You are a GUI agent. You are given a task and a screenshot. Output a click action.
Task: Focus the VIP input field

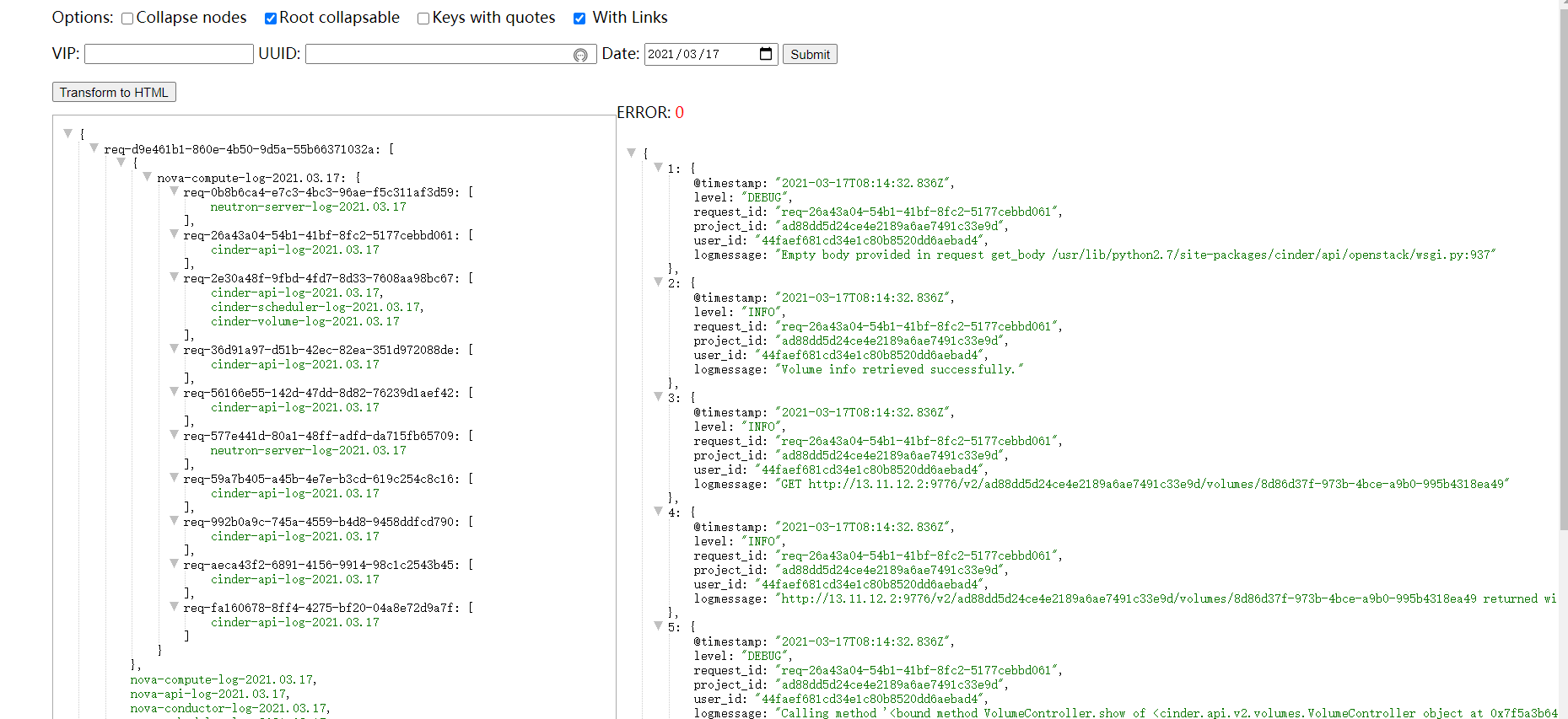[169, 54]
